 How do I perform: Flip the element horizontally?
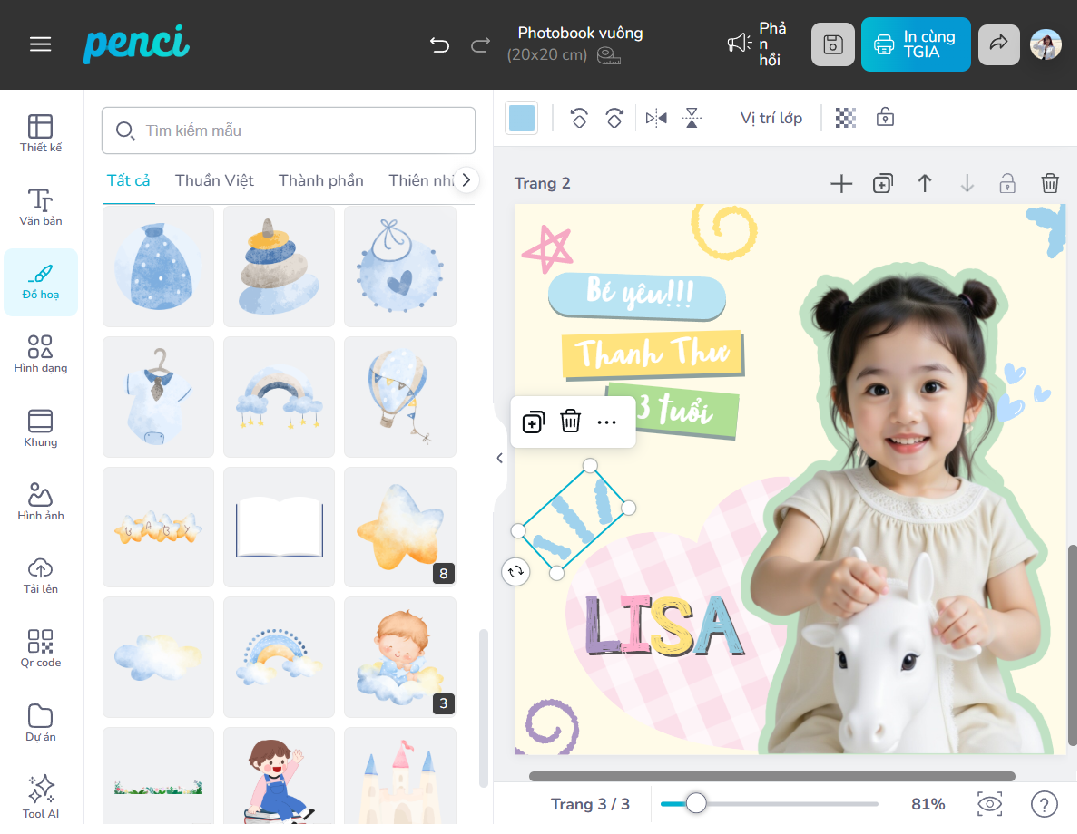coord(656,118)
